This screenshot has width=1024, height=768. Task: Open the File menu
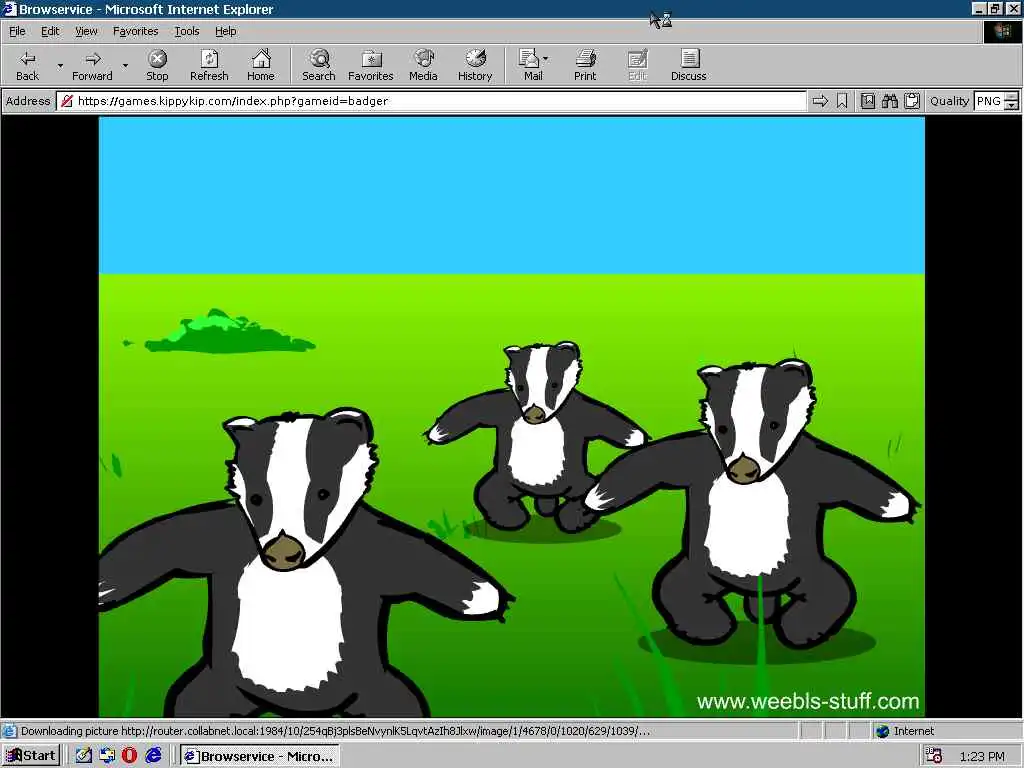pyautogui.click(x=17, y=31)
